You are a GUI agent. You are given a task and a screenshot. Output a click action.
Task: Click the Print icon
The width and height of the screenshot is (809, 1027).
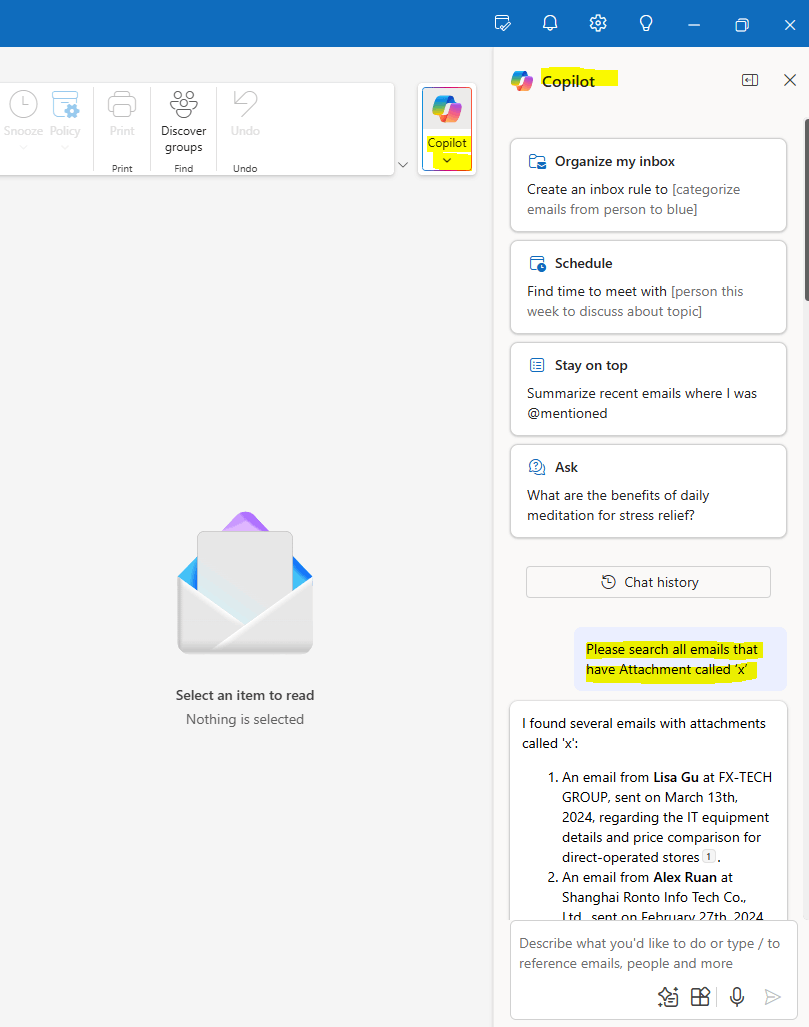[x=122, y=103]
